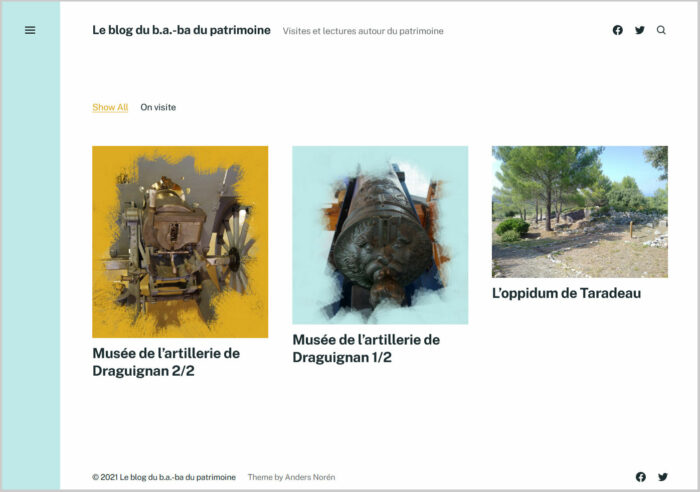Open the Twitter icon in the footer
This screenshot has height=492, width=700.
click(663, 477)
